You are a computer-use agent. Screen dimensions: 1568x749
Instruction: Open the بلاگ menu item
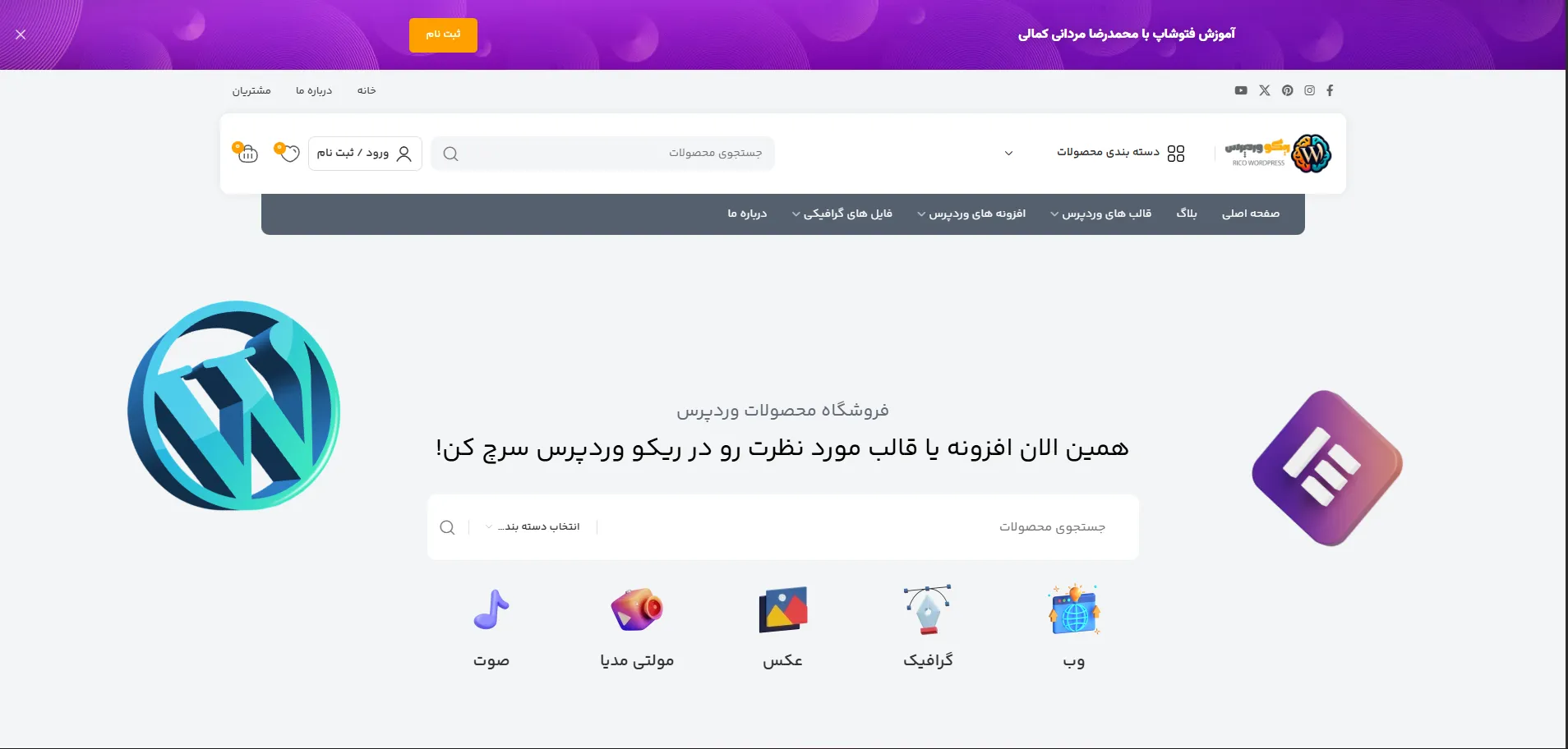point(1187,214)
